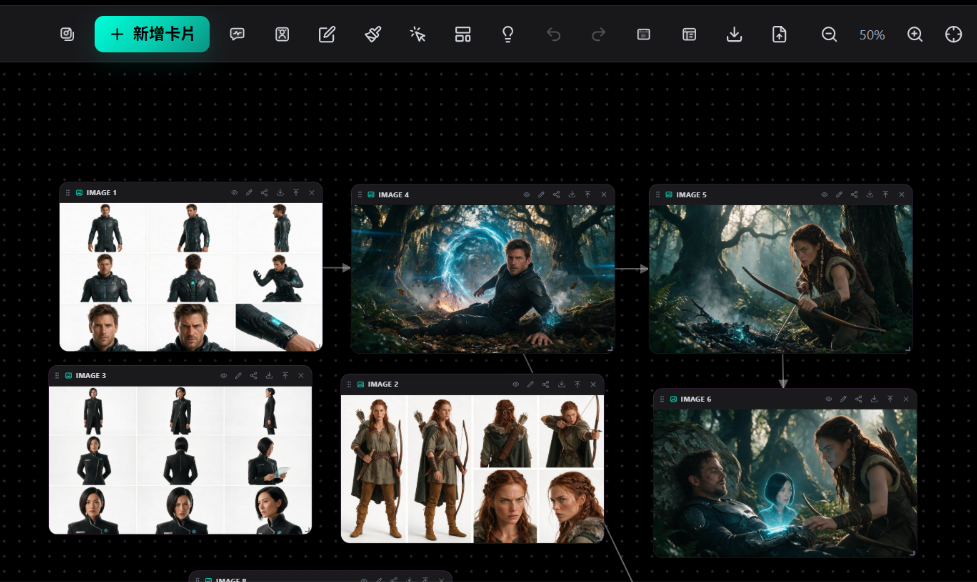Click the drag handle on IMAGE 1 card

pyautogui.click(x=68, y=193)
